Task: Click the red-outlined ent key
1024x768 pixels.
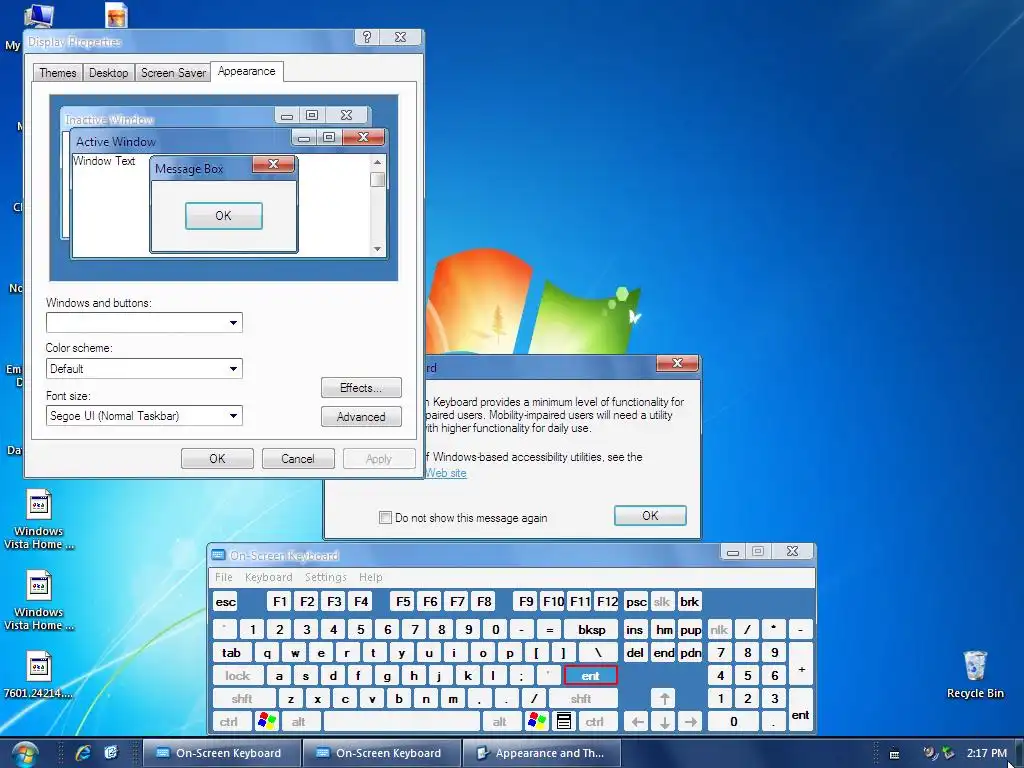Action: [590, 675]
